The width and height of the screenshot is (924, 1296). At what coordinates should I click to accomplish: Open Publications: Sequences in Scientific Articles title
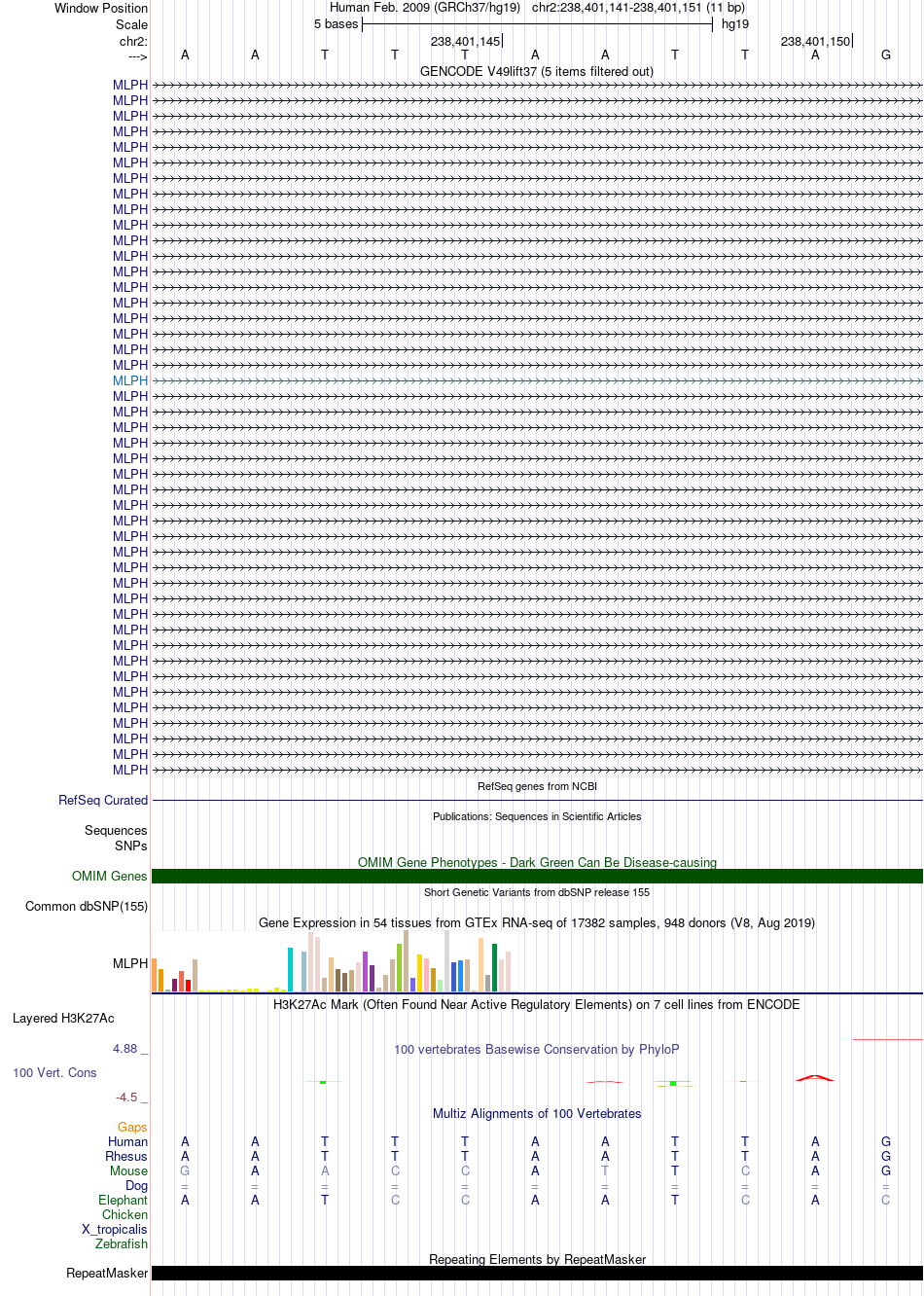[x=537, y=816]
